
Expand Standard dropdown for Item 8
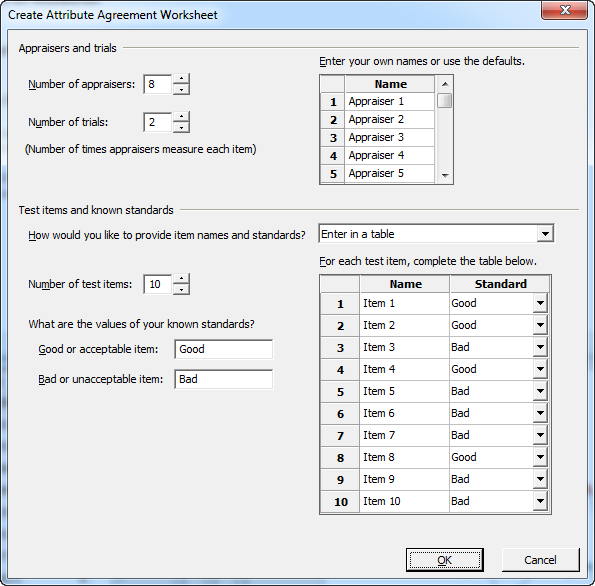pos(540,457)
